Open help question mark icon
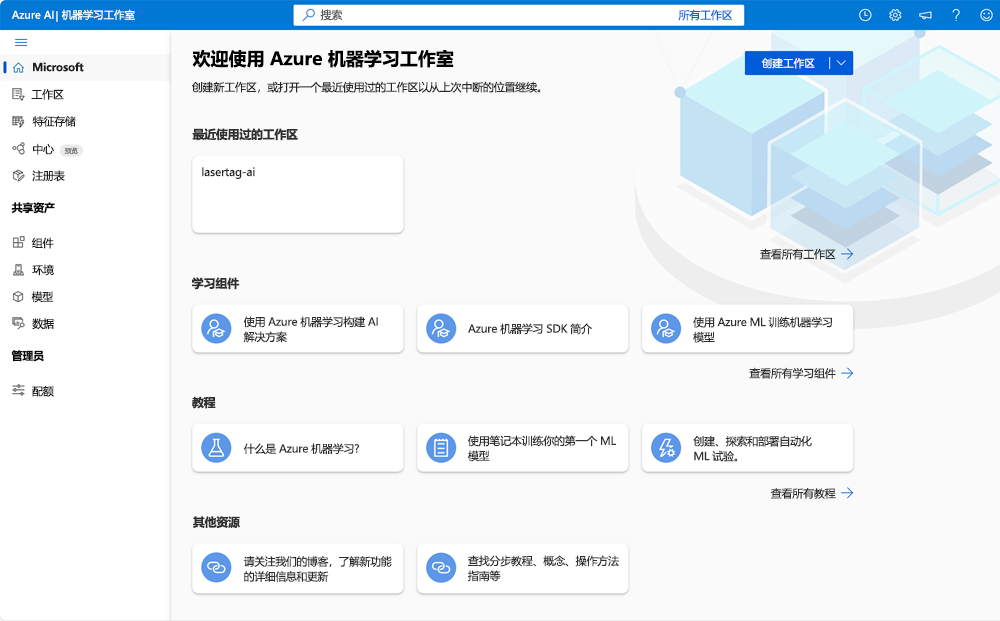The width and height of the screenshot is (1000, 621). (x=956, y=15)
